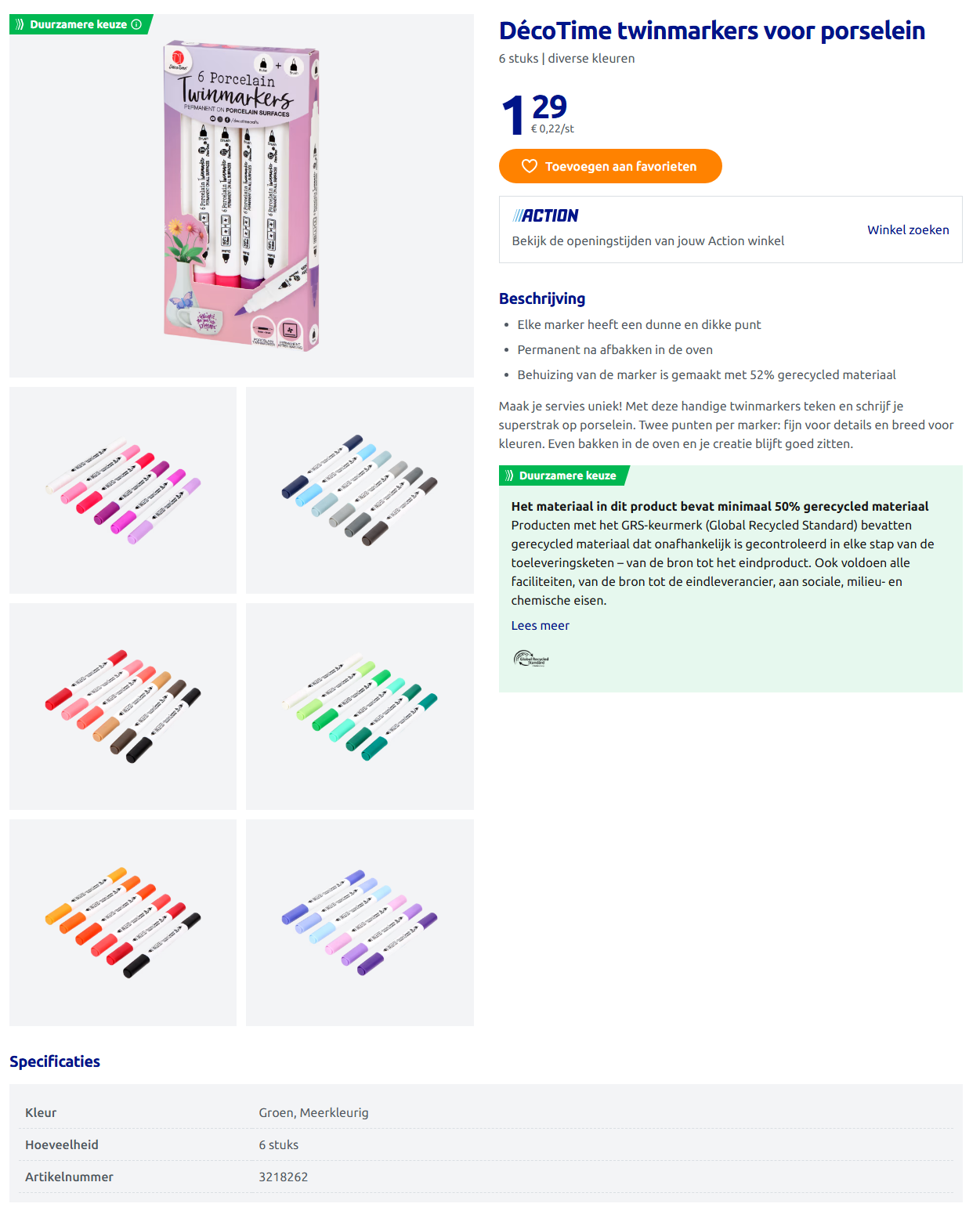View green markers thumbnail
Image resolution: width=980 pixels, height=1211 pixels.
[360, 706]
